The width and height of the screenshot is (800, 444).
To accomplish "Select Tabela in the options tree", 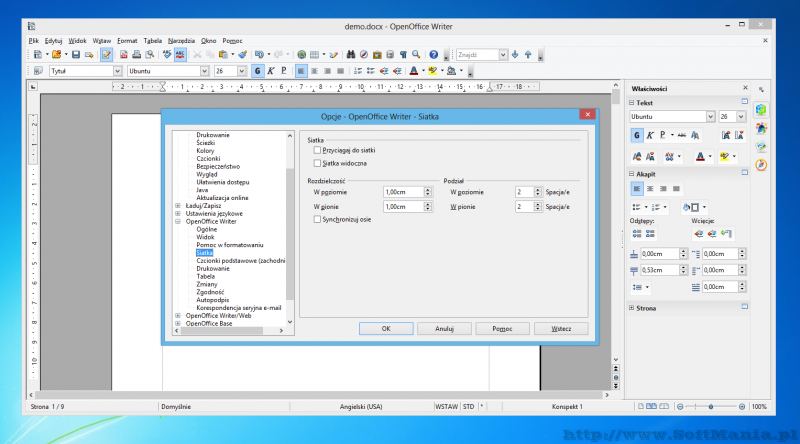I will (x=206, y=277).
